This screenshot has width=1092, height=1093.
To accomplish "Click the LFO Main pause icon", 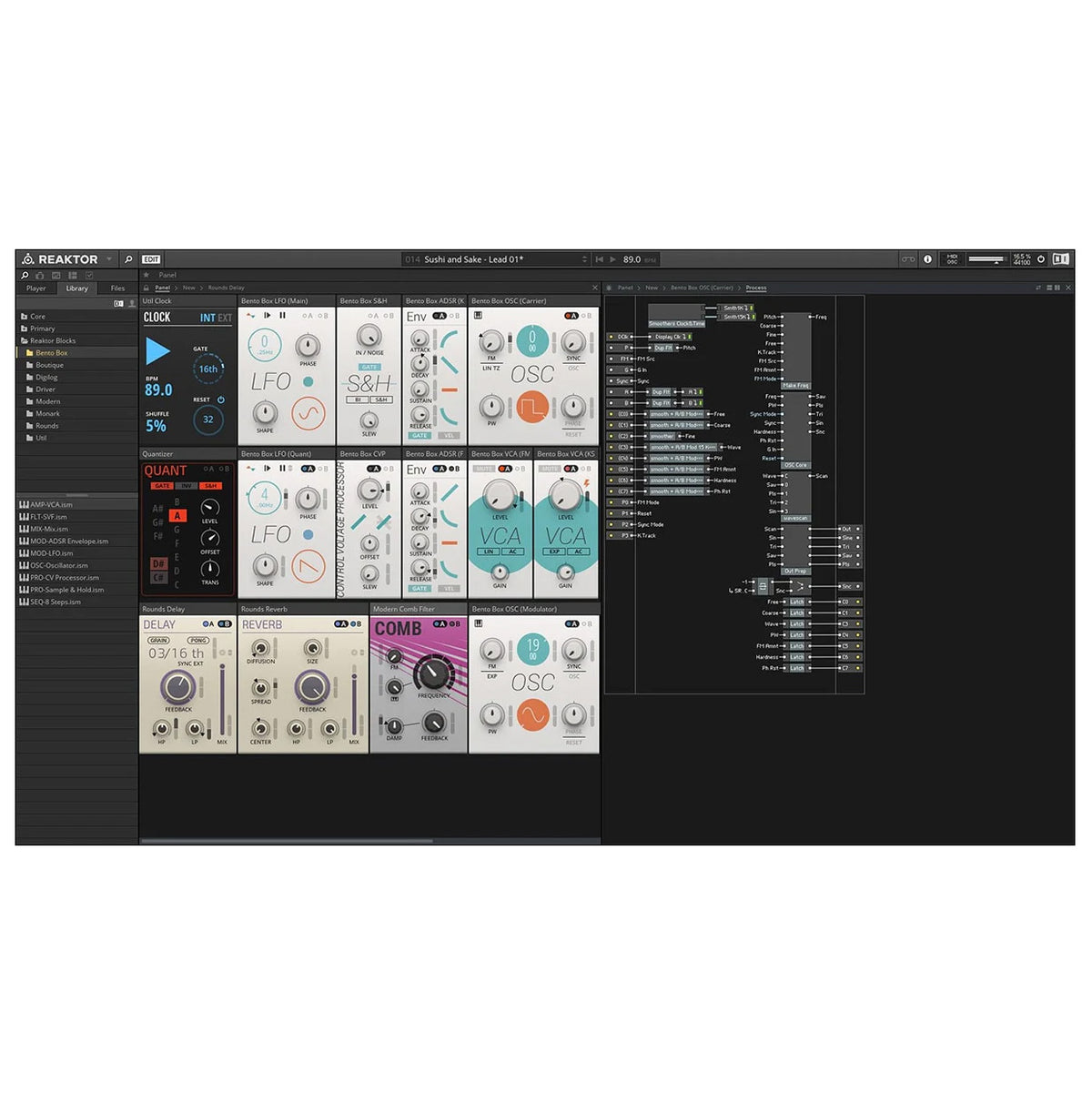I will tap(282, 316).
